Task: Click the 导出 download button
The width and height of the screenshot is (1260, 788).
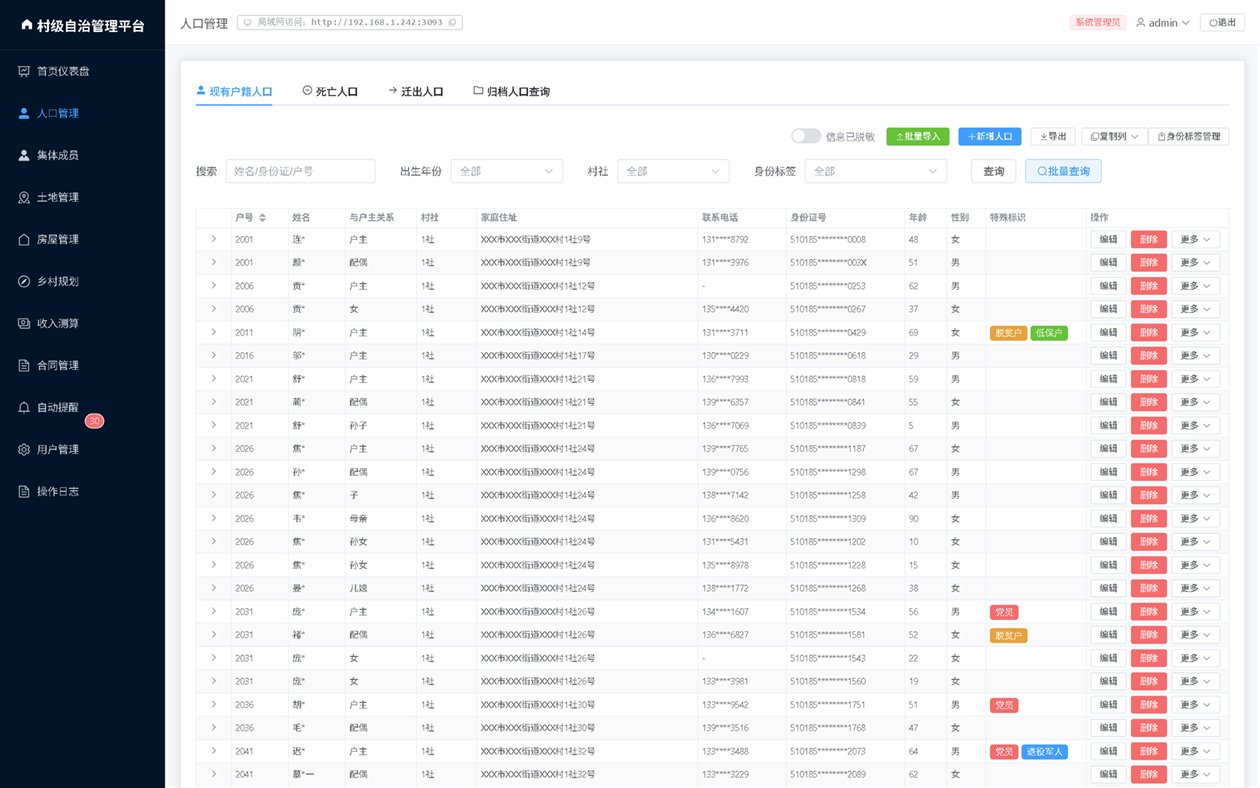Action: pyautogui.click(x=1053, y=136)
